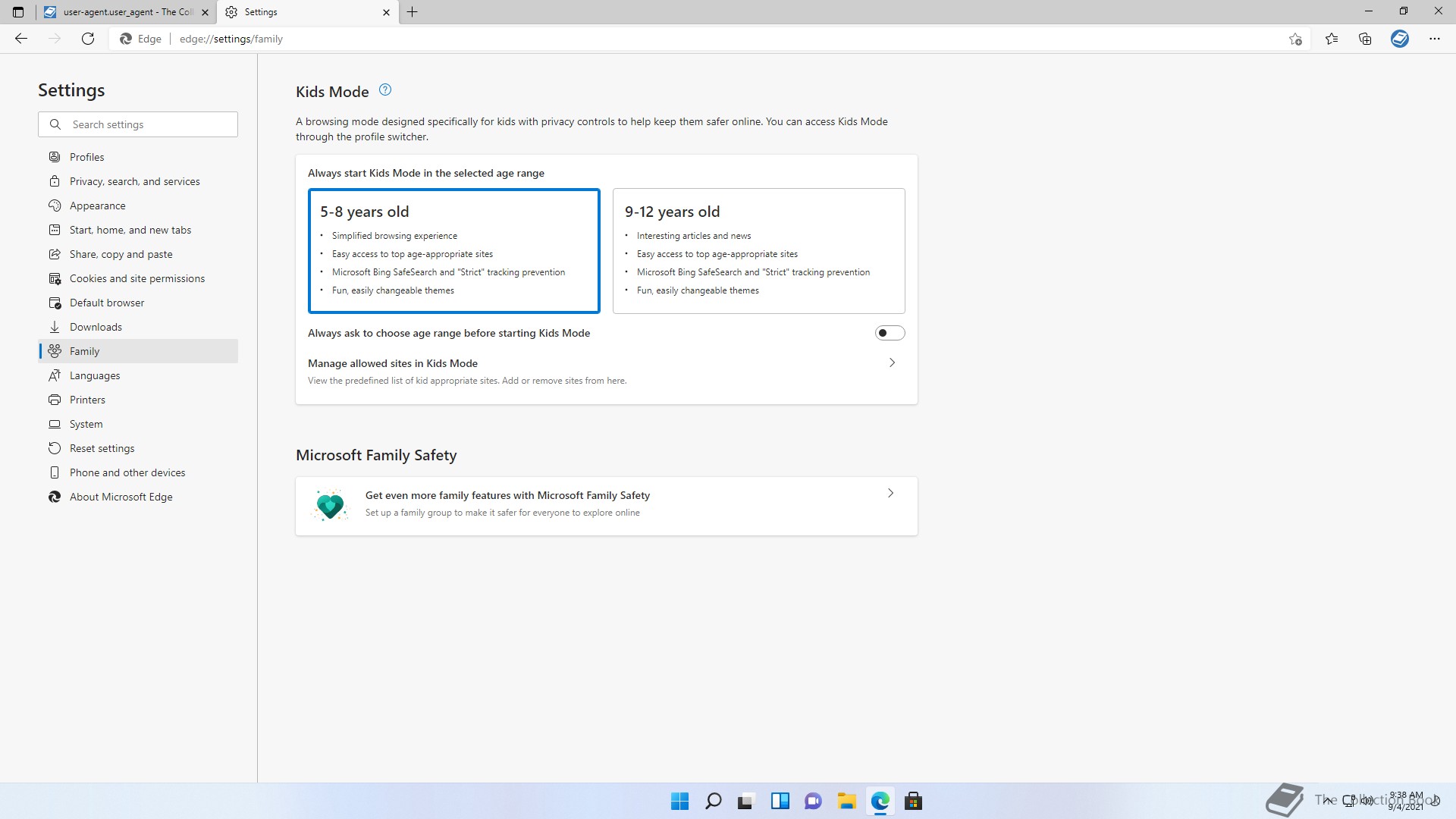Click the Search settings input field
This screenshot has width=1456, height=819.
(x=138, y=124)
